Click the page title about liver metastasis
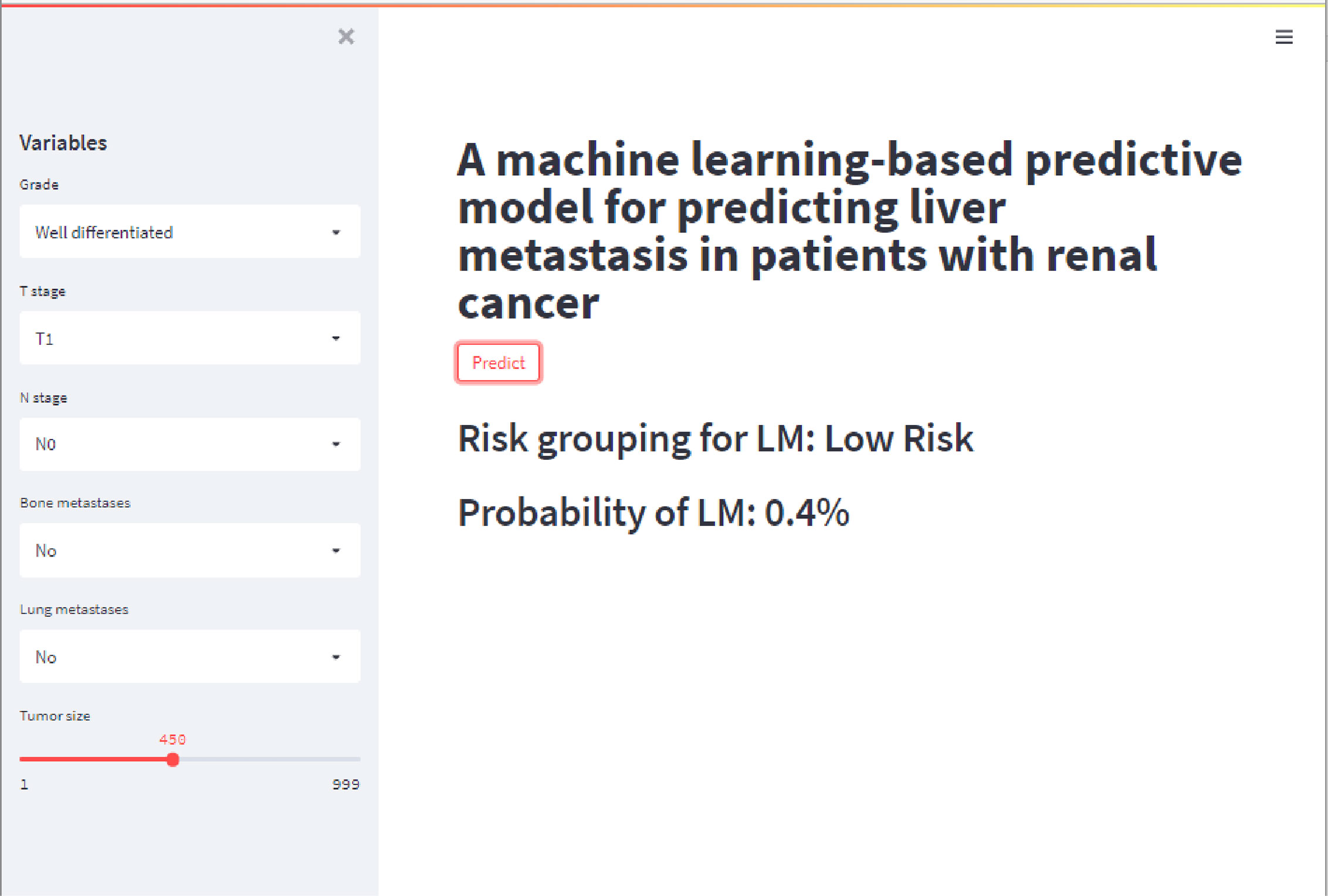The image size is (1328, 896). coord(849,231)
